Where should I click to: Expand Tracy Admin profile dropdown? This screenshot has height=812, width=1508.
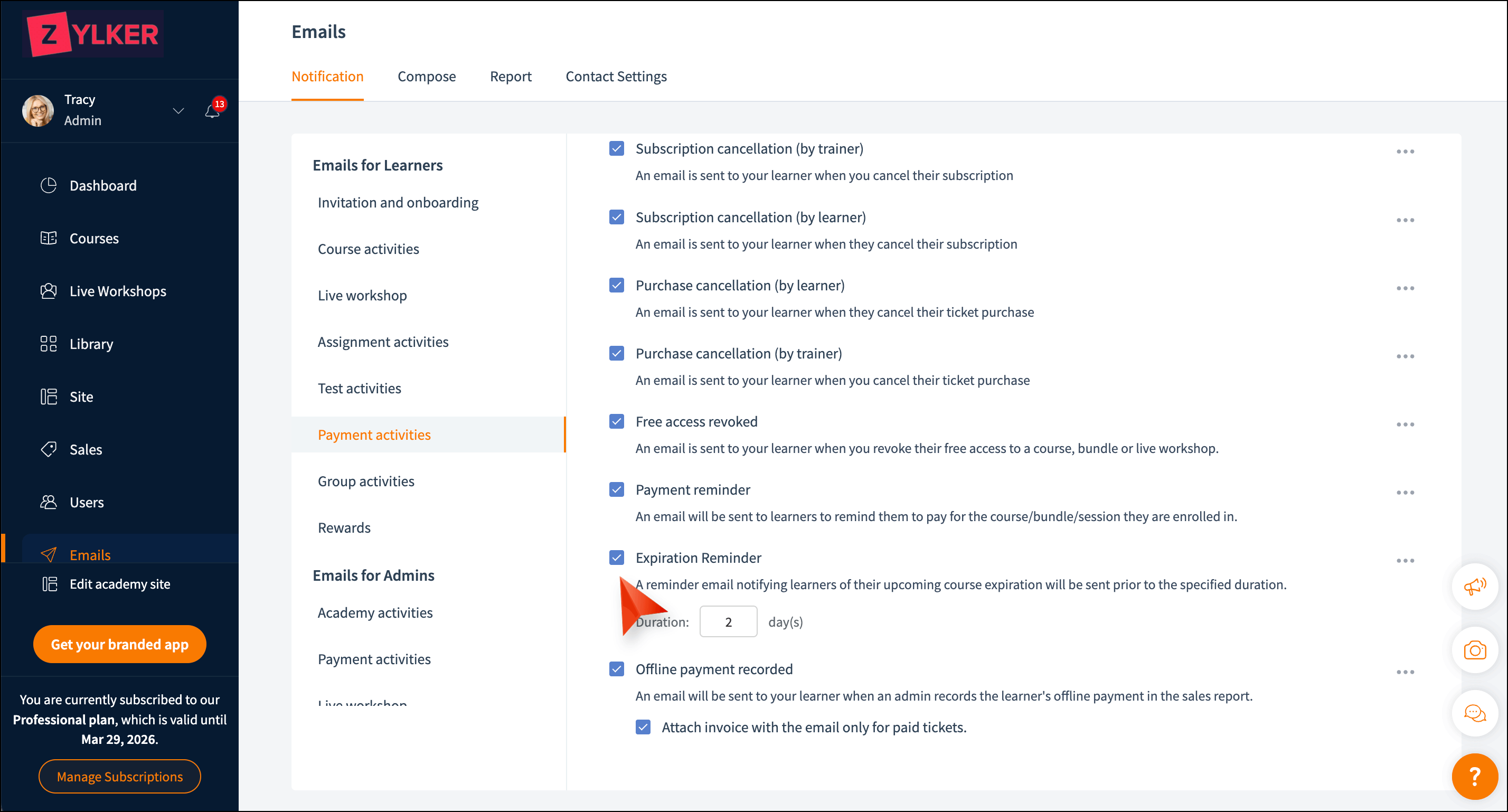[x=178, y=111]
